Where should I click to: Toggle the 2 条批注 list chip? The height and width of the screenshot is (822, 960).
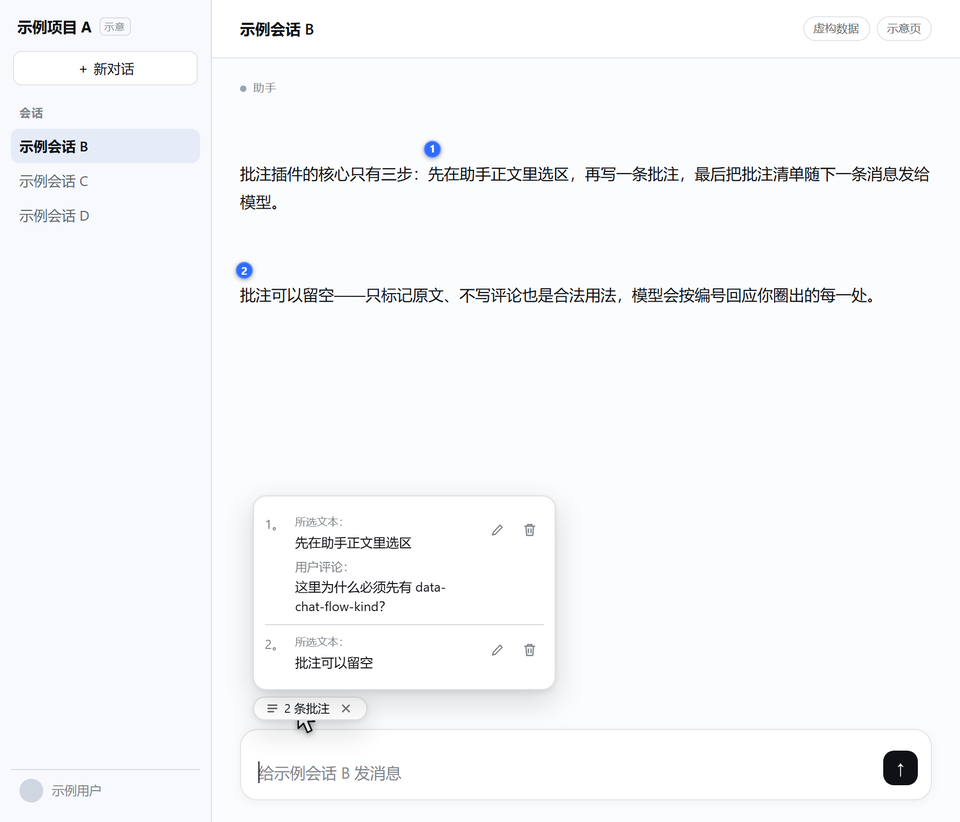[x=298, y=708]
